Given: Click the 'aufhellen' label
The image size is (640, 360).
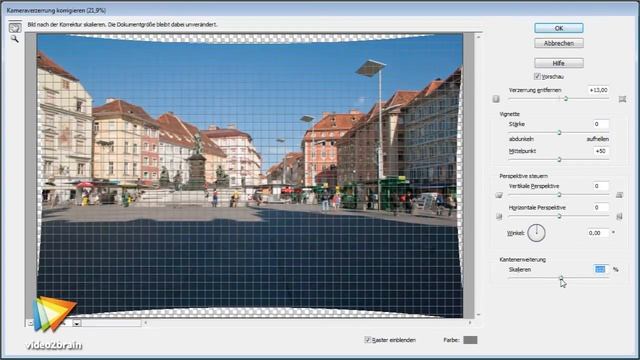Looking at the screenshot, I should pyautogui.click(x=598, y=139).
